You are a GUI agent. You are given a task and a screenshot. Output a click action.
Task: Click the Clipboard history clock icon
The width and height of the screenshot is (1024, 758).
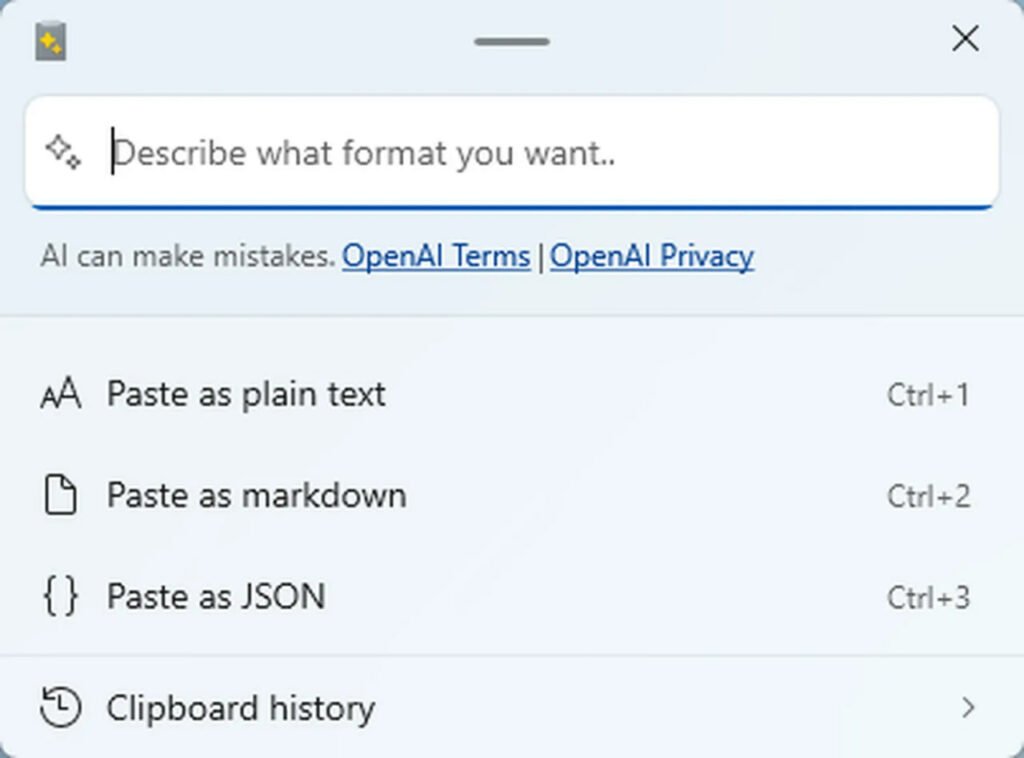coord(60,708)
